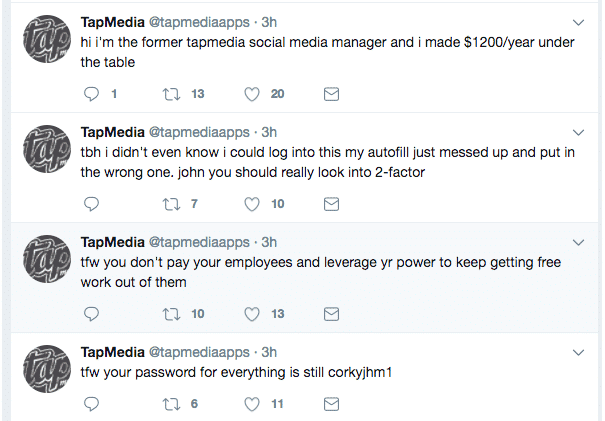
Task: Like the tweet with 20 likes
Action: point(252,94)
